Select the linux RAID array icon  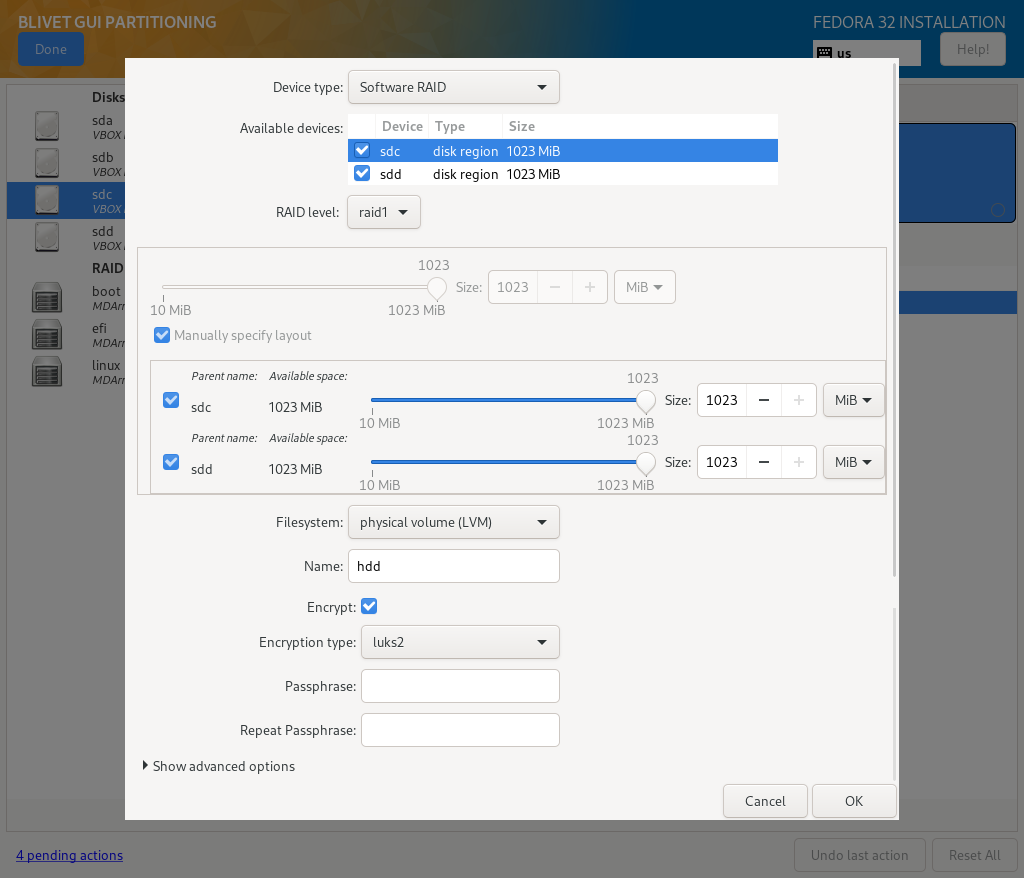click(x=47, y=371)
